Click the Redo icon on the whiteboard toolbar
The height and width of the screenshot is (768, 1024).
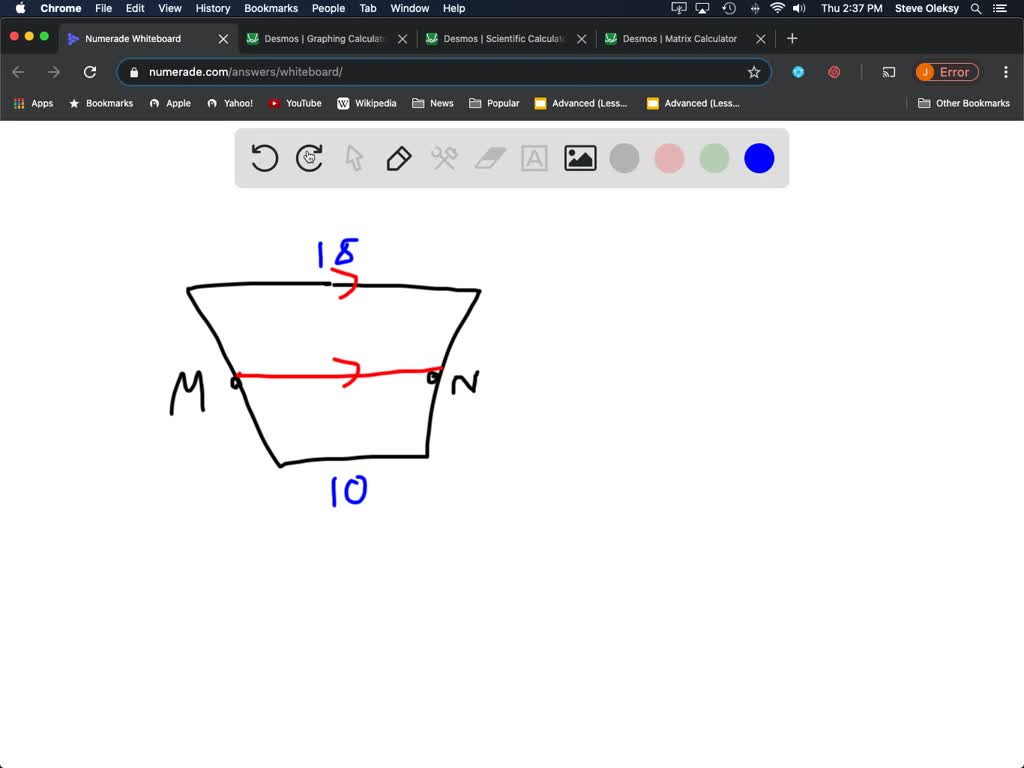click(x=308, y=158)
